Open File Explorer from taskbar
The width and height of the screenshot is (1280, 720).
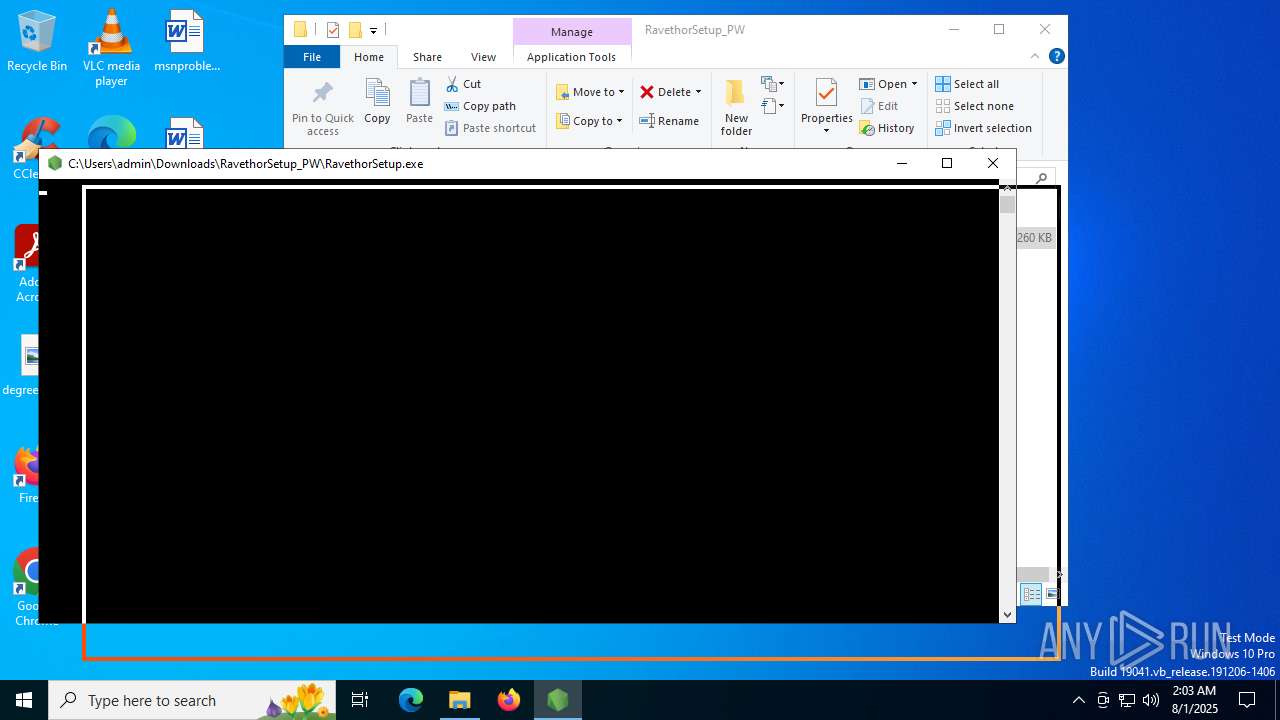click(x=459, y=700)
